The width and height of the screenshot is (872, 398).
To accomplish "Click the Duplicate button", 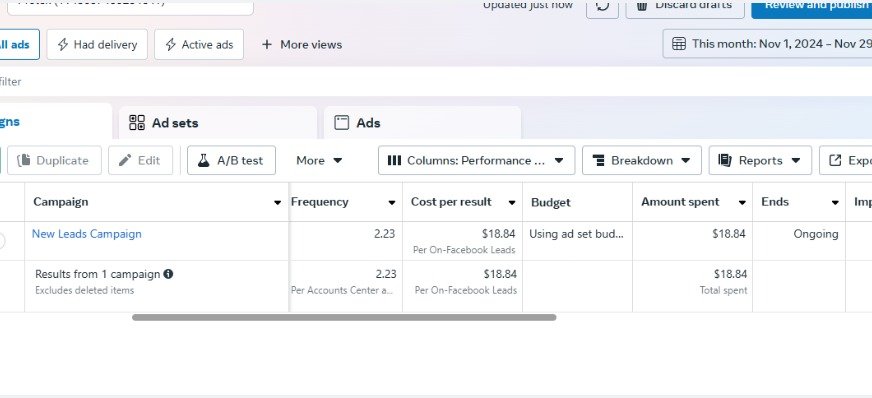I will coord(54,160).
